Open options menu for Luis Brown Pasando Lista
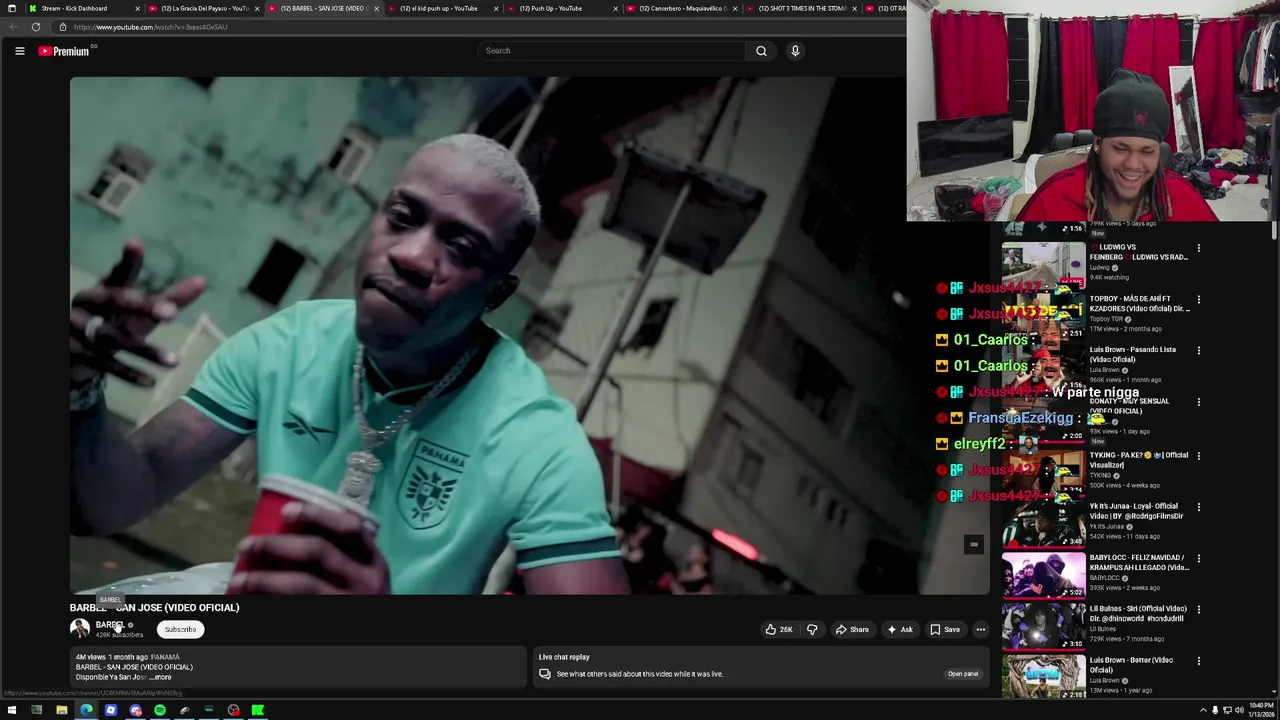1280x720 pixels. [1198, 351]
